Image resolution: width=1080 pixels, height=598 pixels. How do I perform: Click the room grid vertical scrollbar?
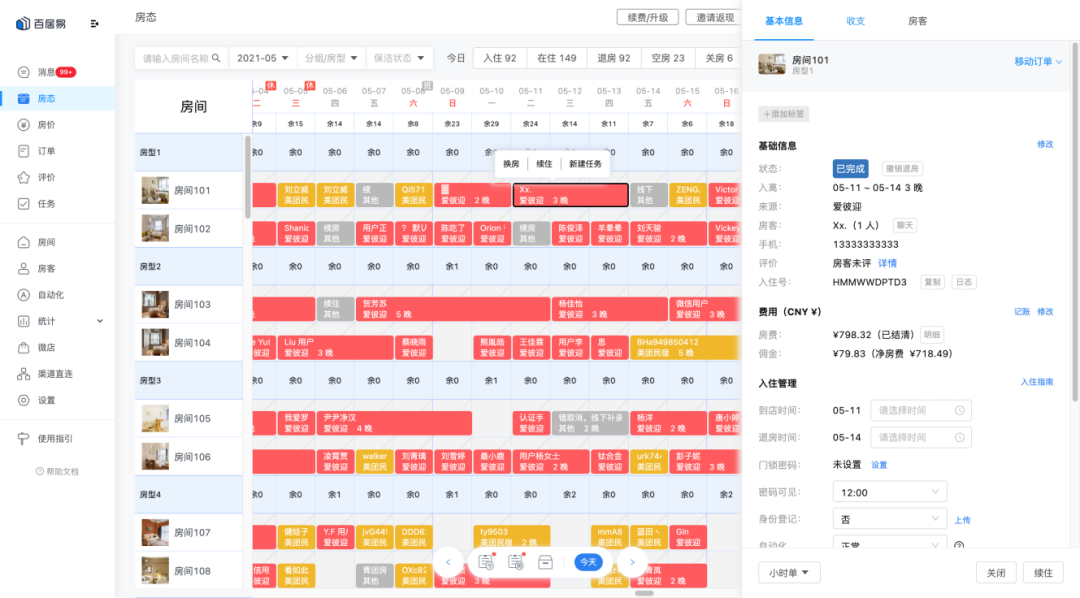point(247,177)
